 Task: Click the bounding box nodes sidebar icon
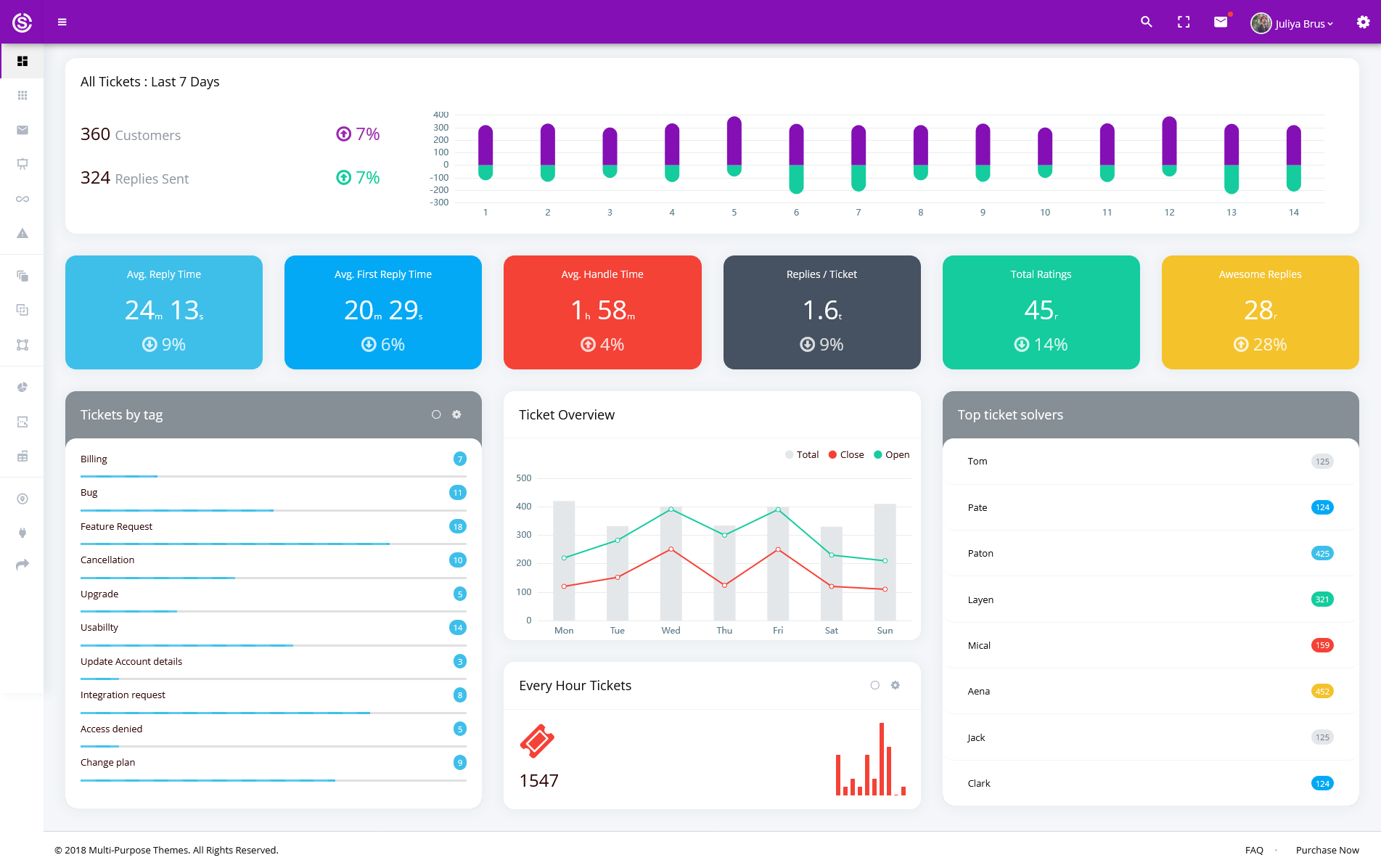coord(22,345)
